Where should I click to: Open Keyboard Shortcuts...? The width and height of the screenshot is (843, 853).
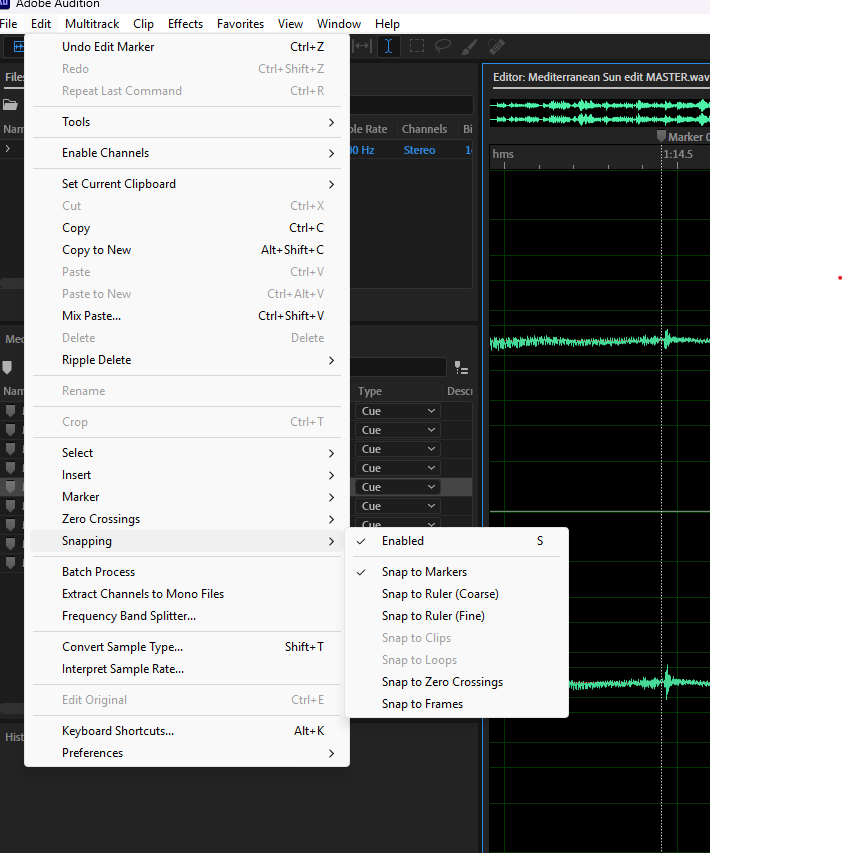[x=187, y=731]
